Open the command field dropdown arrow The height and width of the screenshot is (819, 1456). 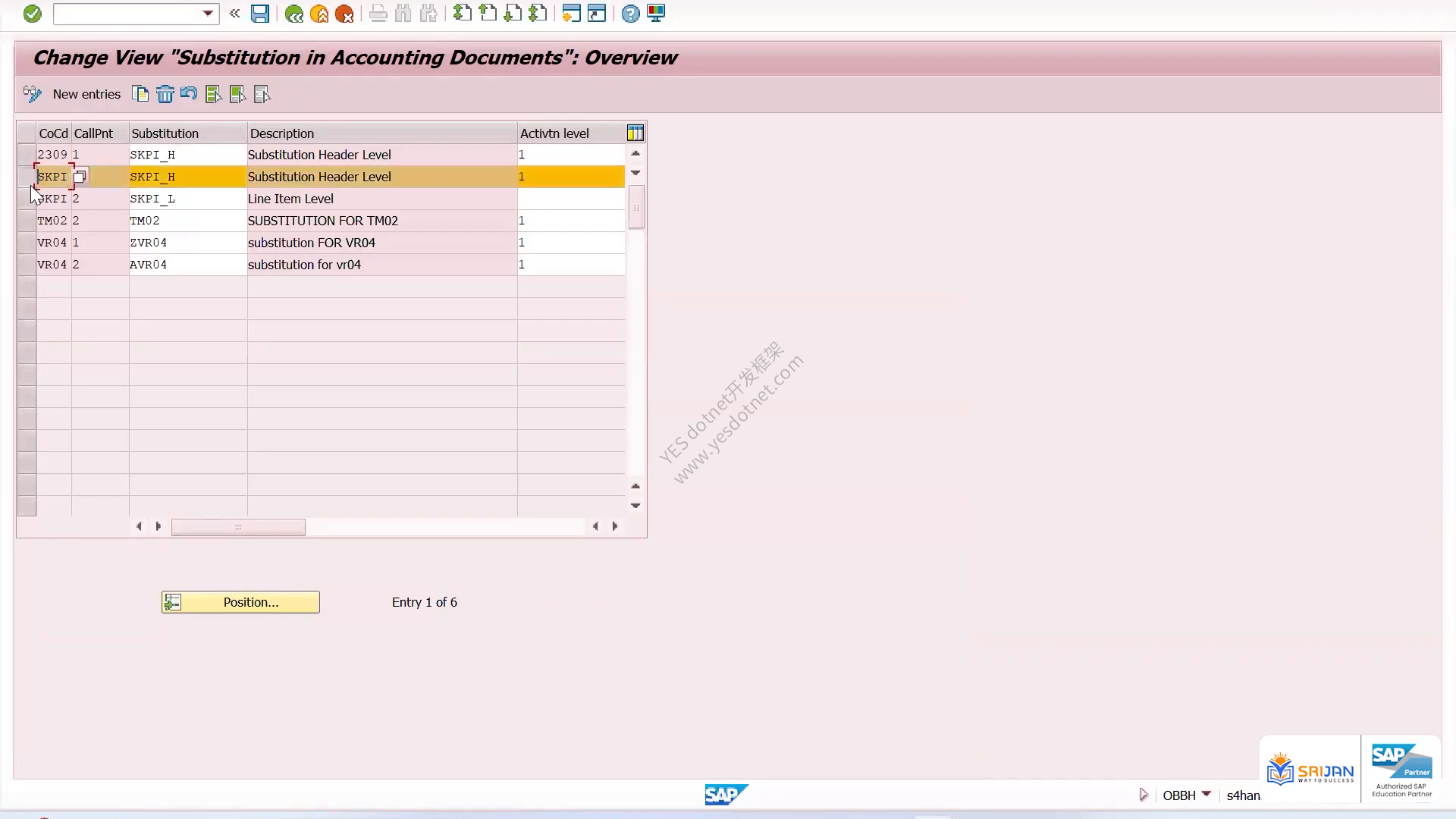click(208, 14)
